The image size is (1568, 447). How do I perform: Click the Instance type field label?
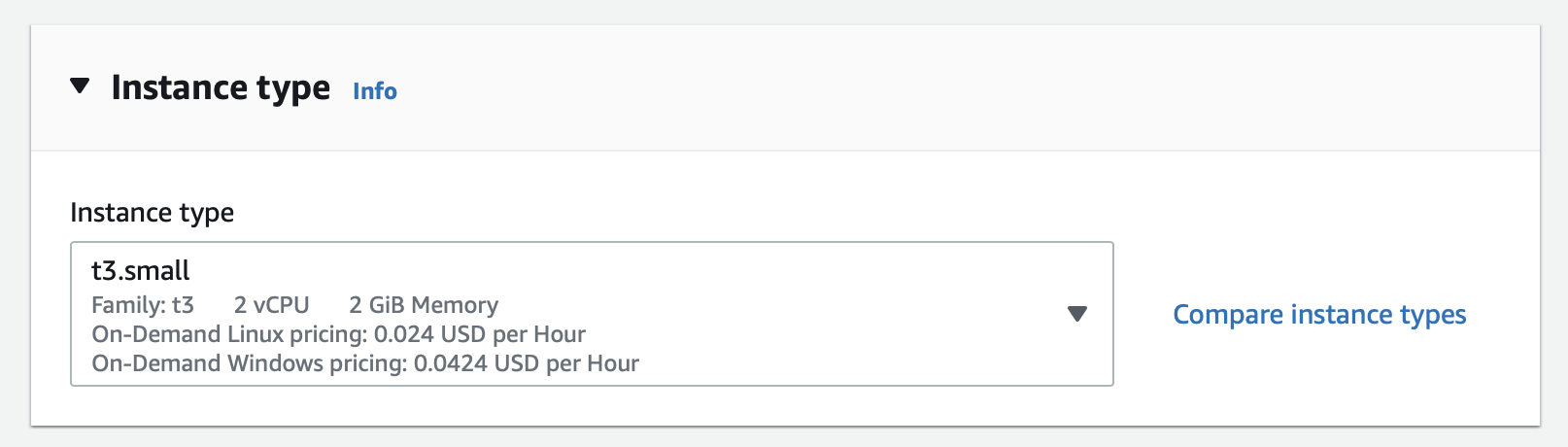(x=152, y=213)
